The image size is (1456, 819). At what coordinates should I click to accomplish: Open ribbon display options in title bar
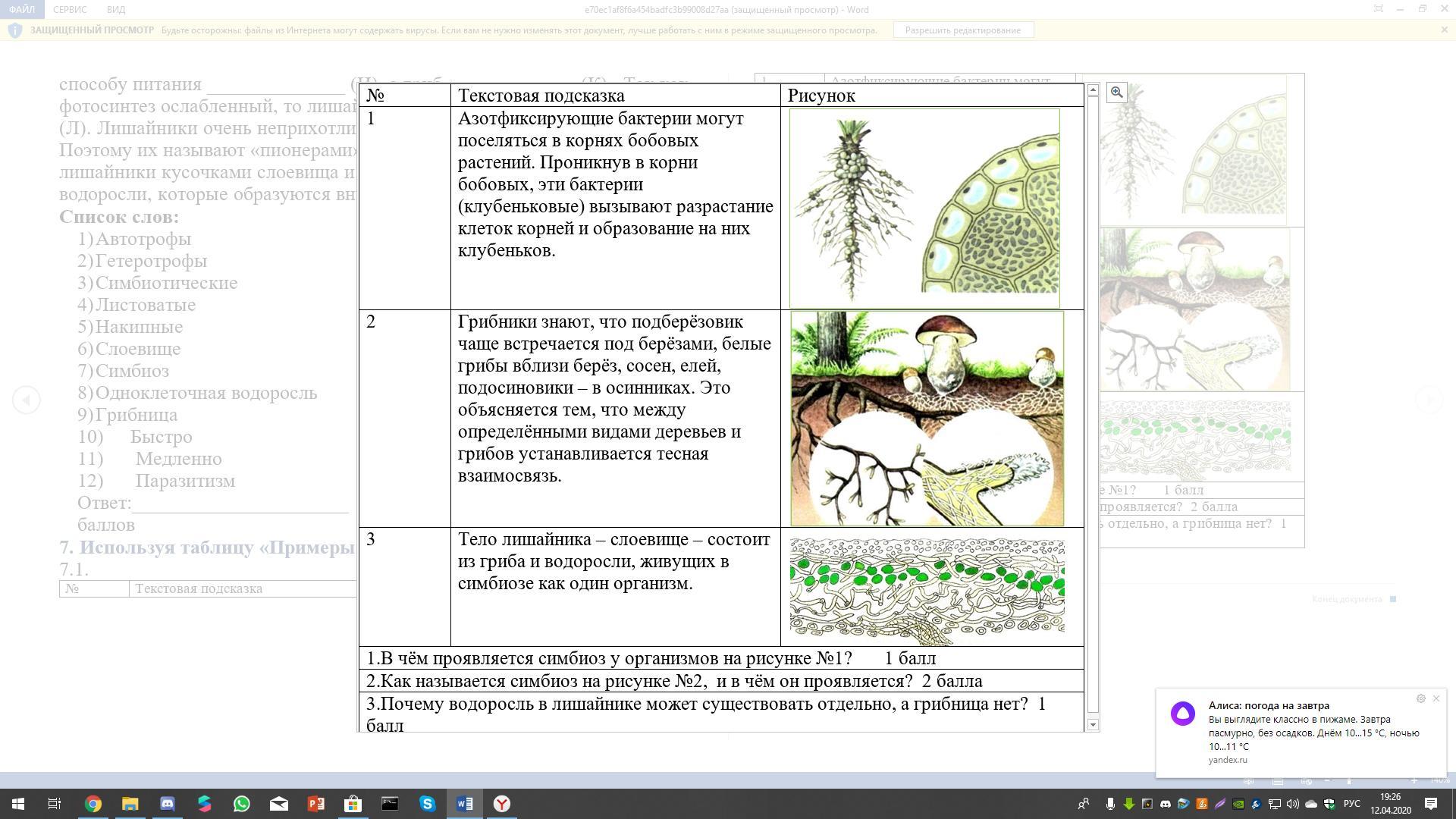click(x=1379, y=9)
